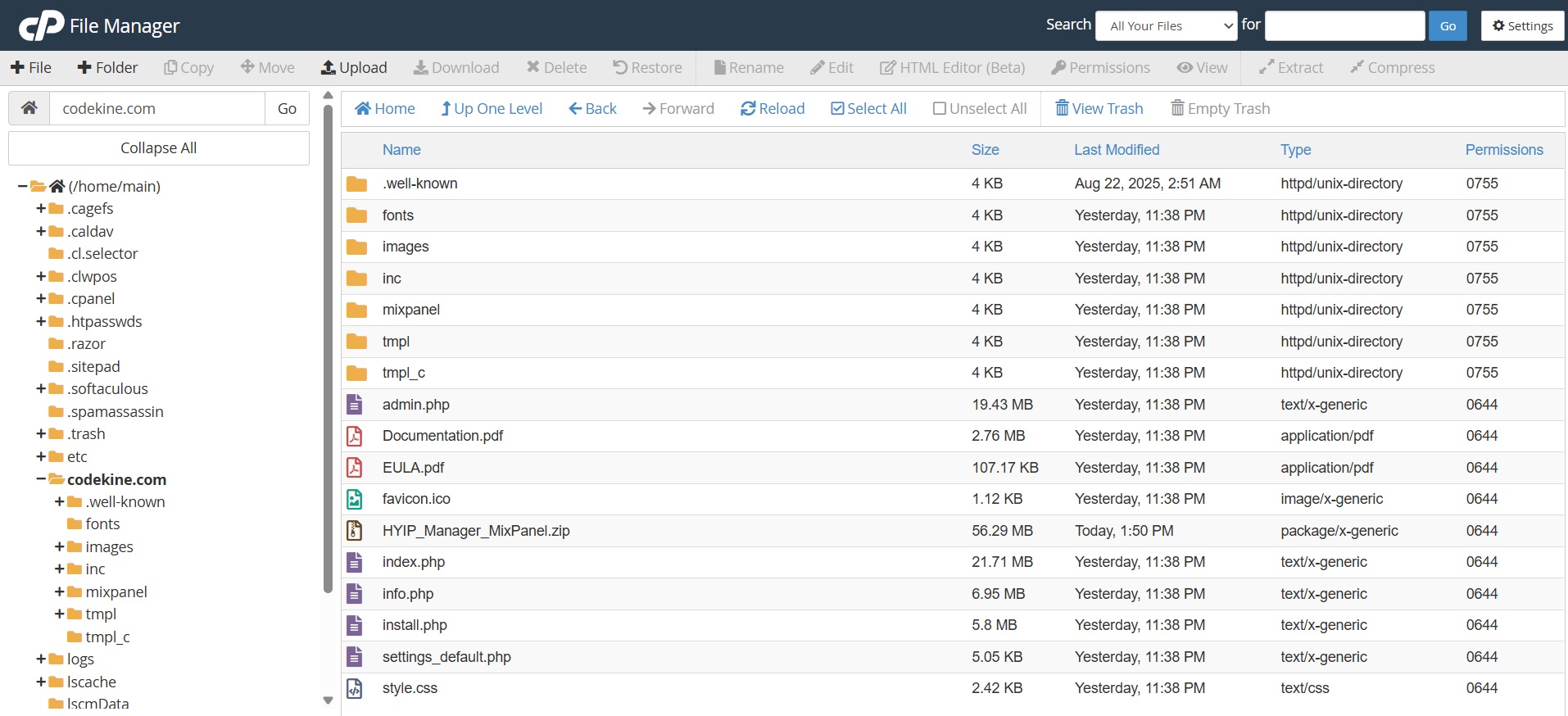Go to Home in navigation bar

[384, 108]
